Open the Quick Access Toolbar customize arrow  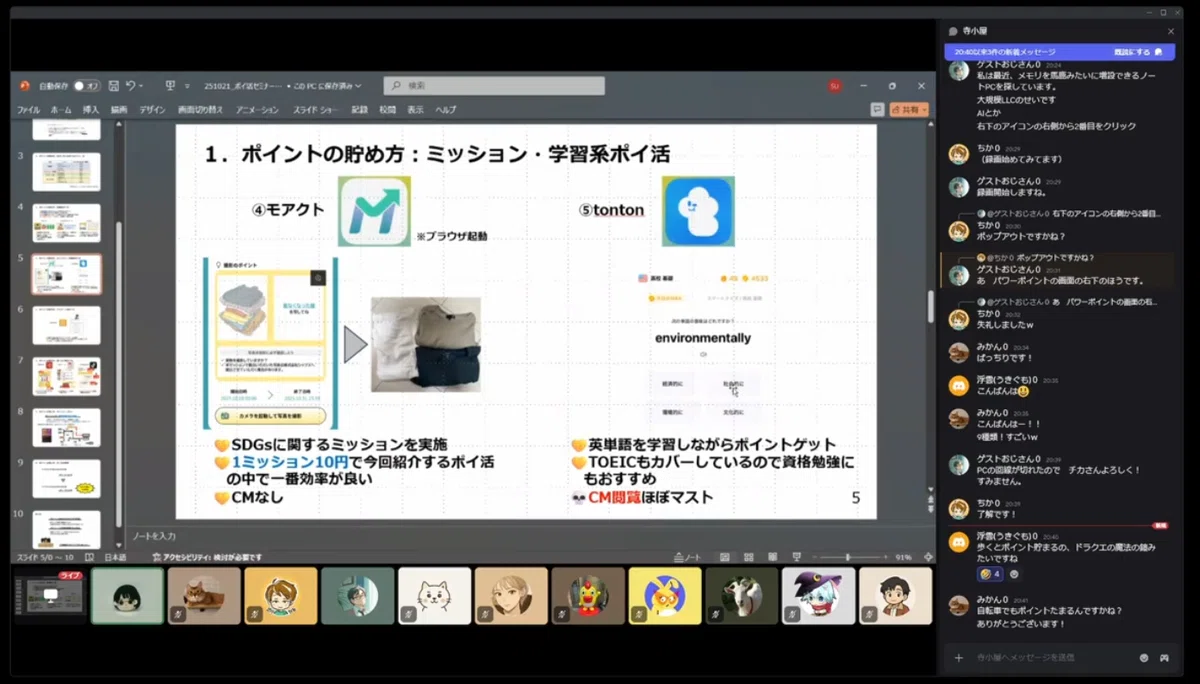189,86
